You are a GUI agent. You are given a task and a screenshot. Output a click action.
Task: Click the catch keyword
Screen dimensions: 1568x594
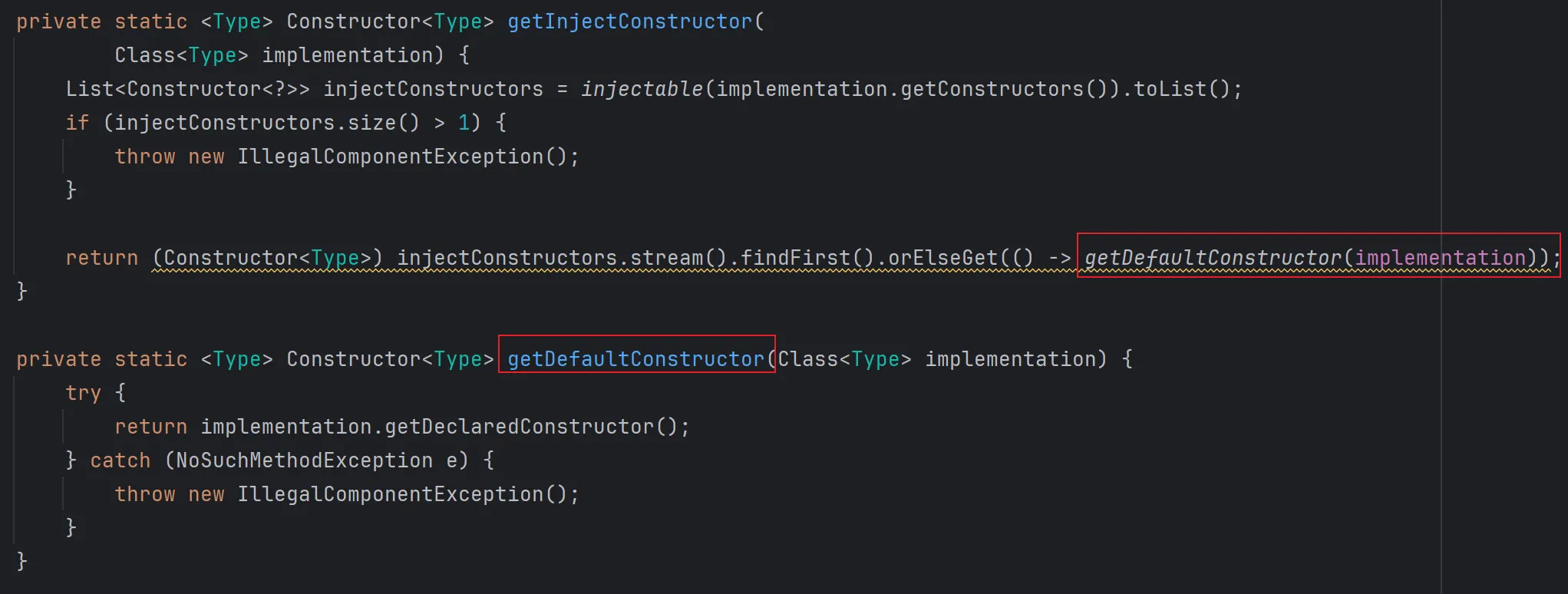click(x=120, y=460)
